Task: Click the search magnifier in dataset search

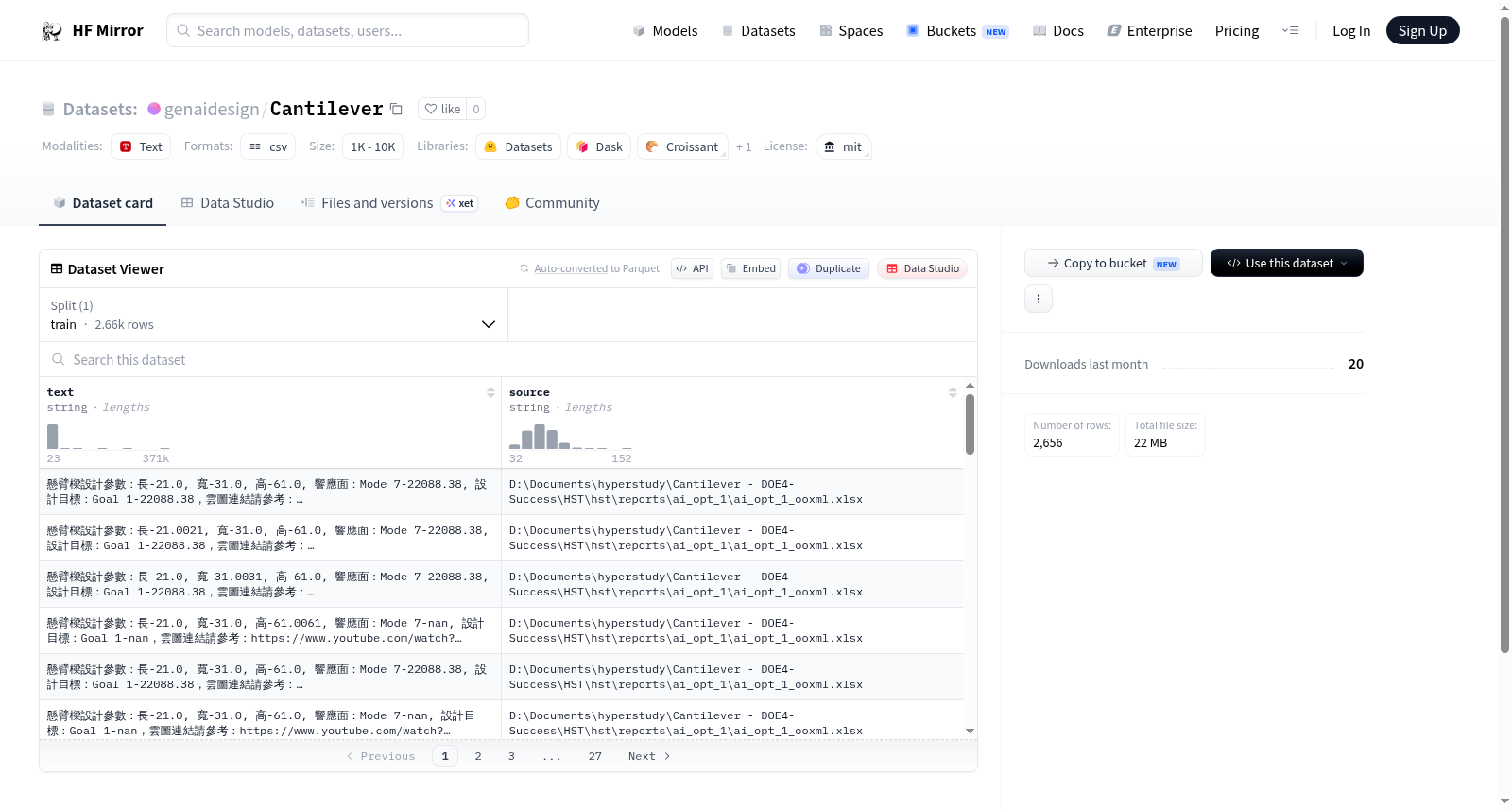Action: tap(59, 360)
